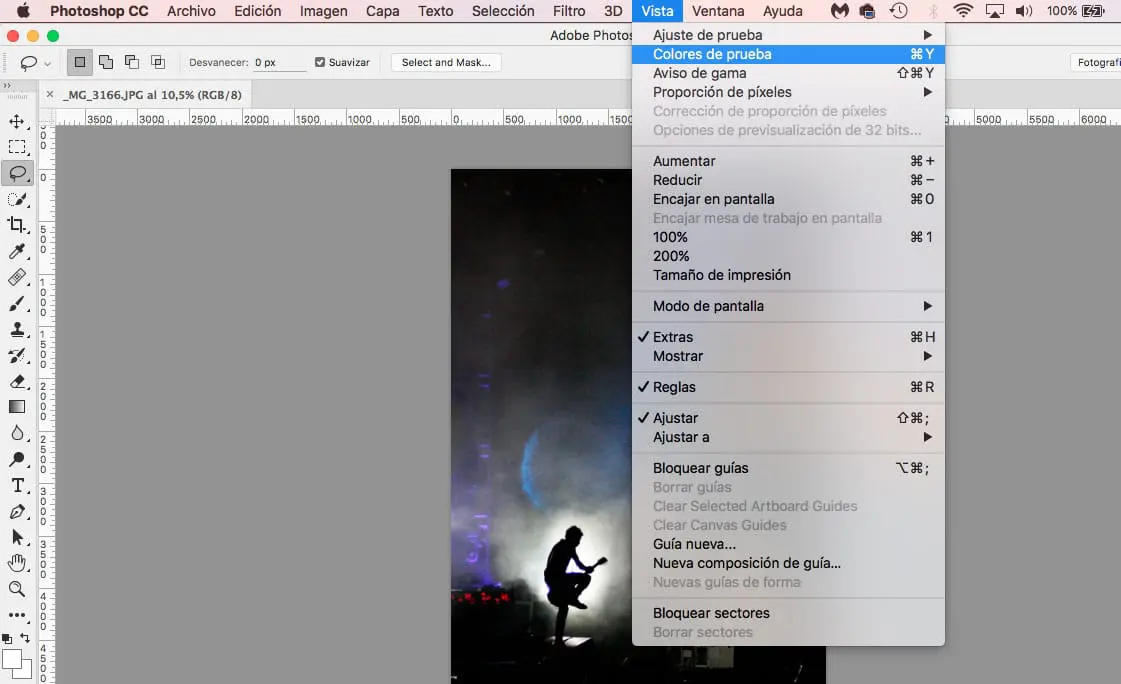The width and height of the screenshot is (1121, 684).
Task: Switch to Add to selection mode
Action: (106, 61)
